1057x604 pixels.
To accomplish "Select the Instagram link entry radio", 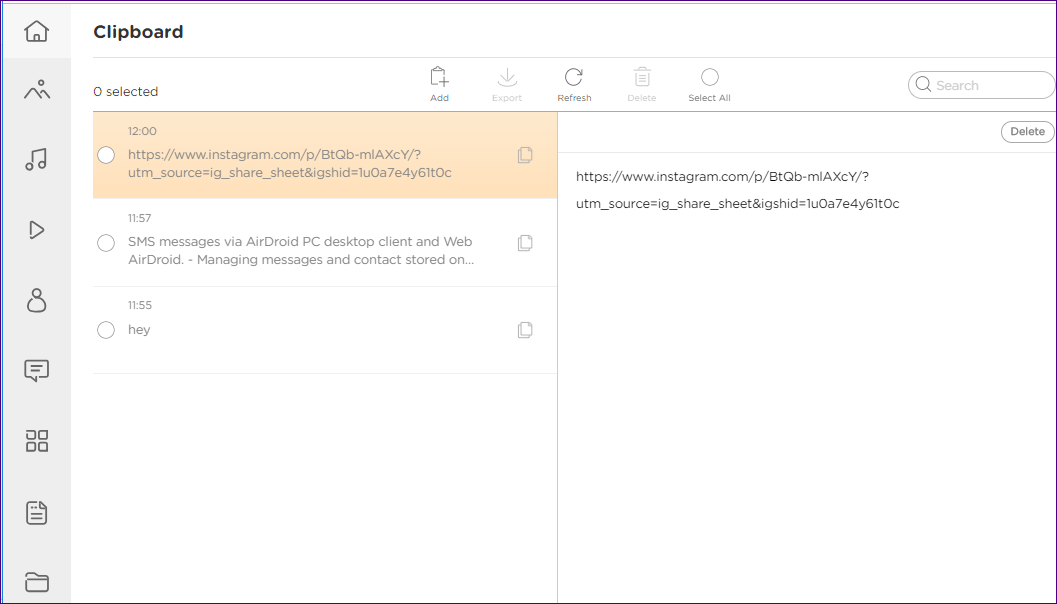I will coord(106,155).
